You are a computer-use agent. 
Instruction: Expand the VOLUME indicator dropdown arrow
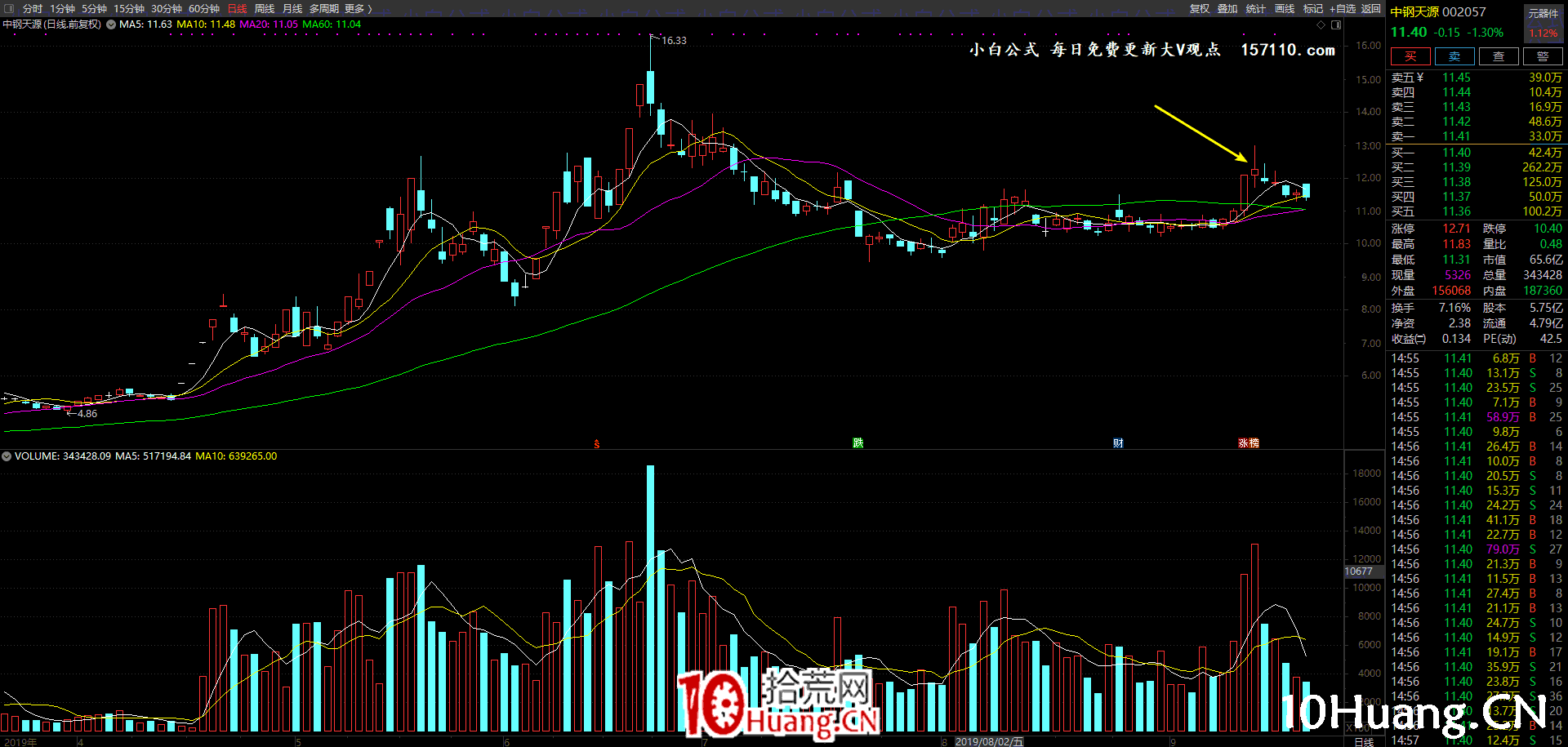pos(7,456)
